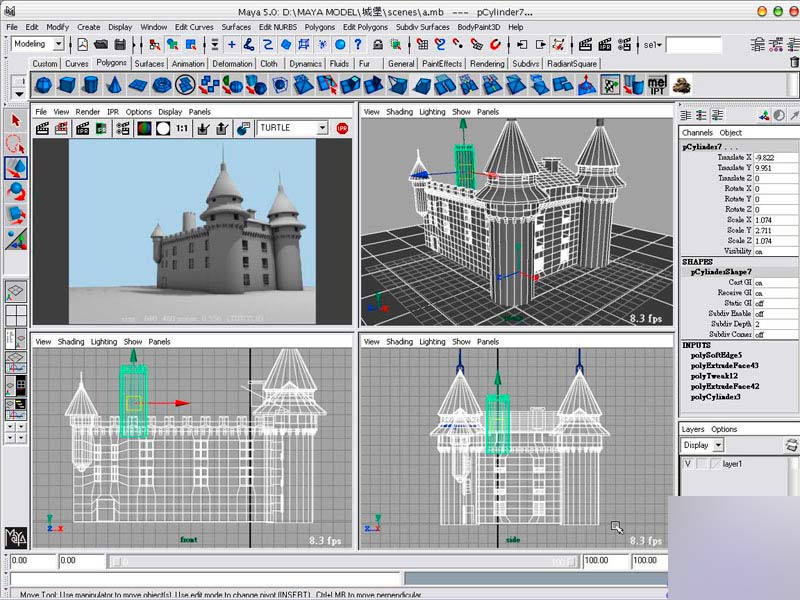Click the time range slider bar

[344, 562]
